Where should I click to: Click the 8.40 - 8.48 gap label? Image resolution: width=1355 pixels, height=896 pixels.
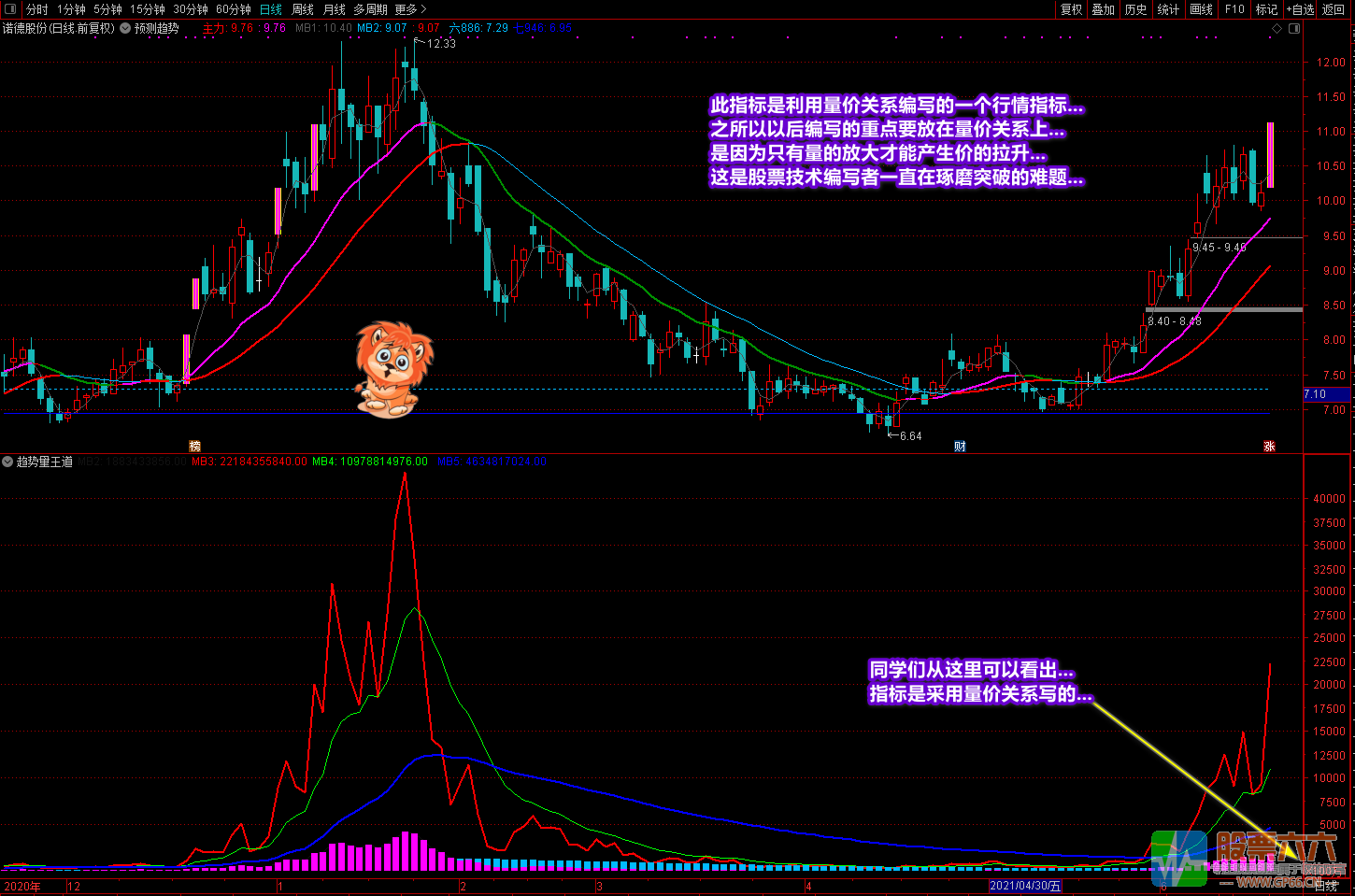click(x=1175, y=320)
